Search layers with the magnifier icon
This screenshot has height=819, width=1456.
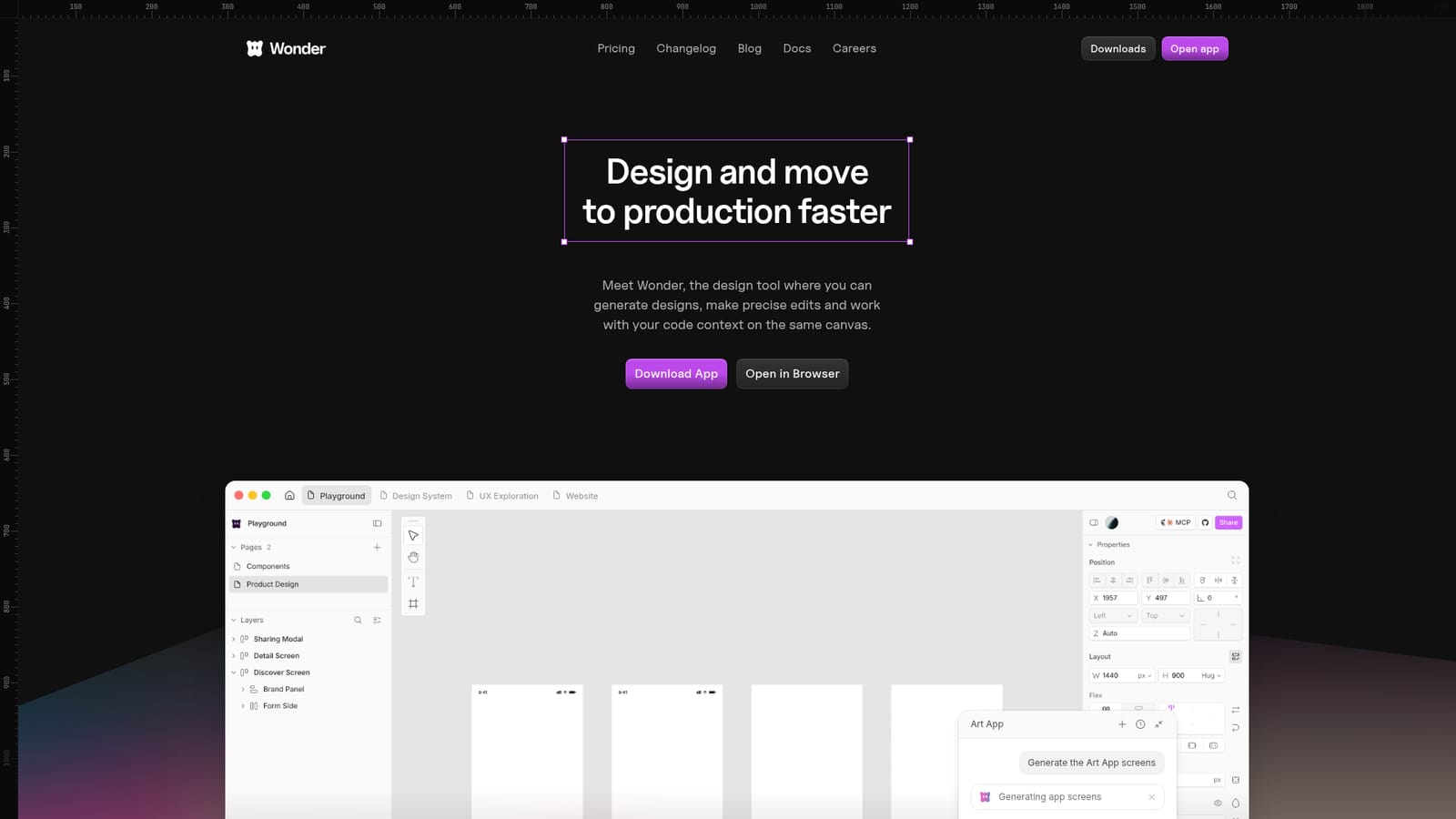(358, 620)
